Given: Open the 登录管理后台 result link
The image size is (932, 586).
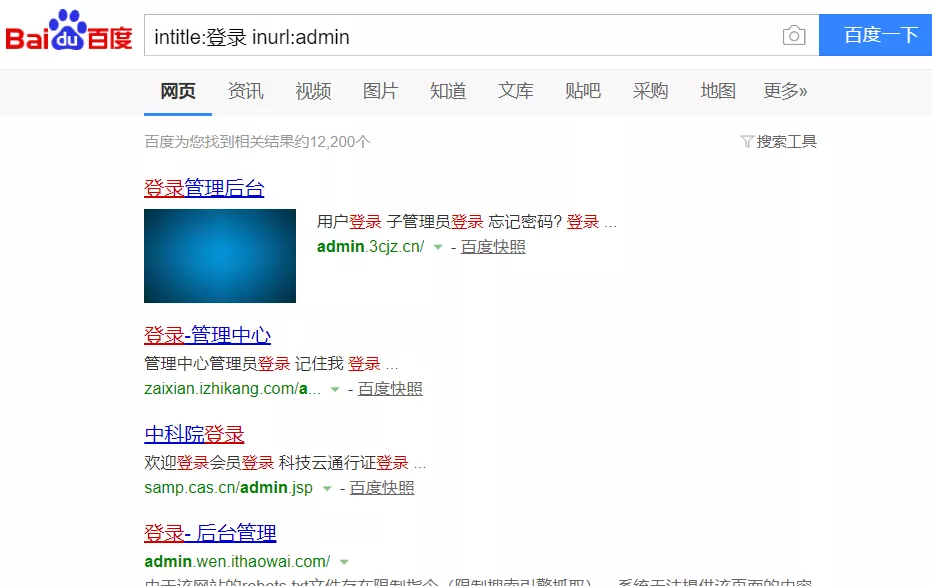Looking at the screenshot, I should (204, 188).
